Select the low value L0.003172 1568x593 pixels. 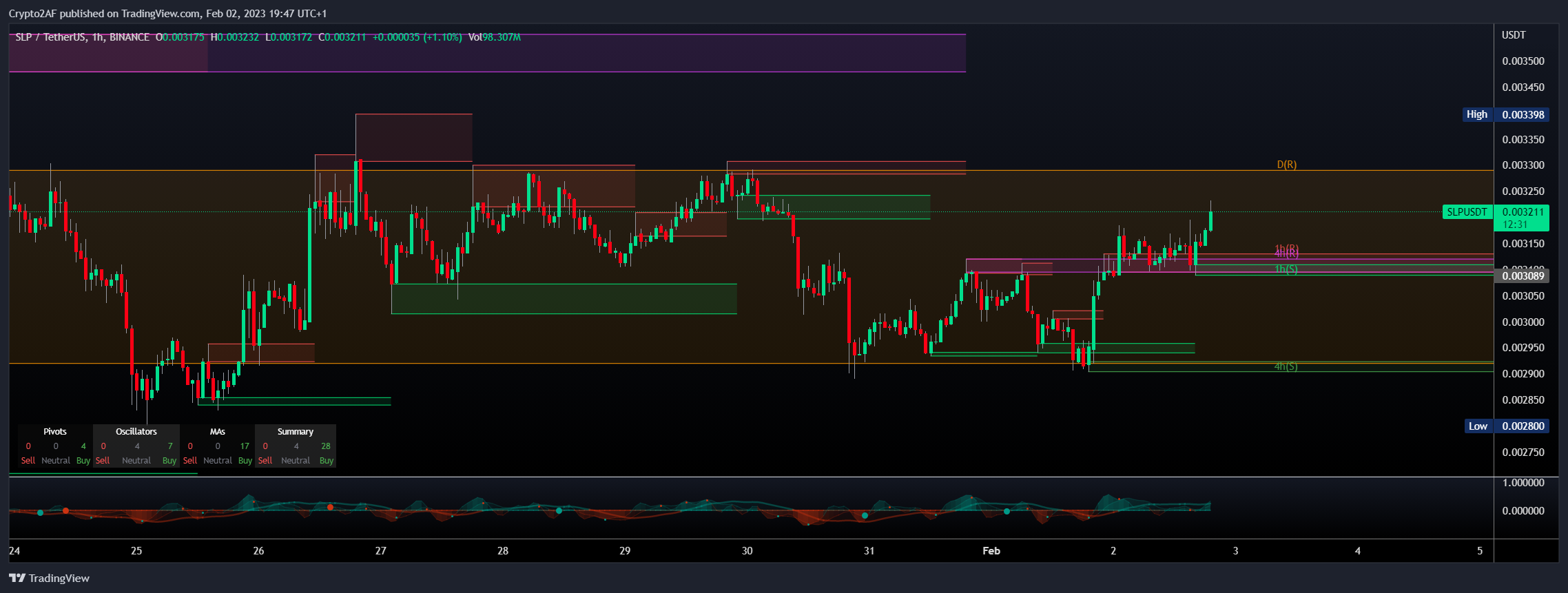click(x=289, y=37)
